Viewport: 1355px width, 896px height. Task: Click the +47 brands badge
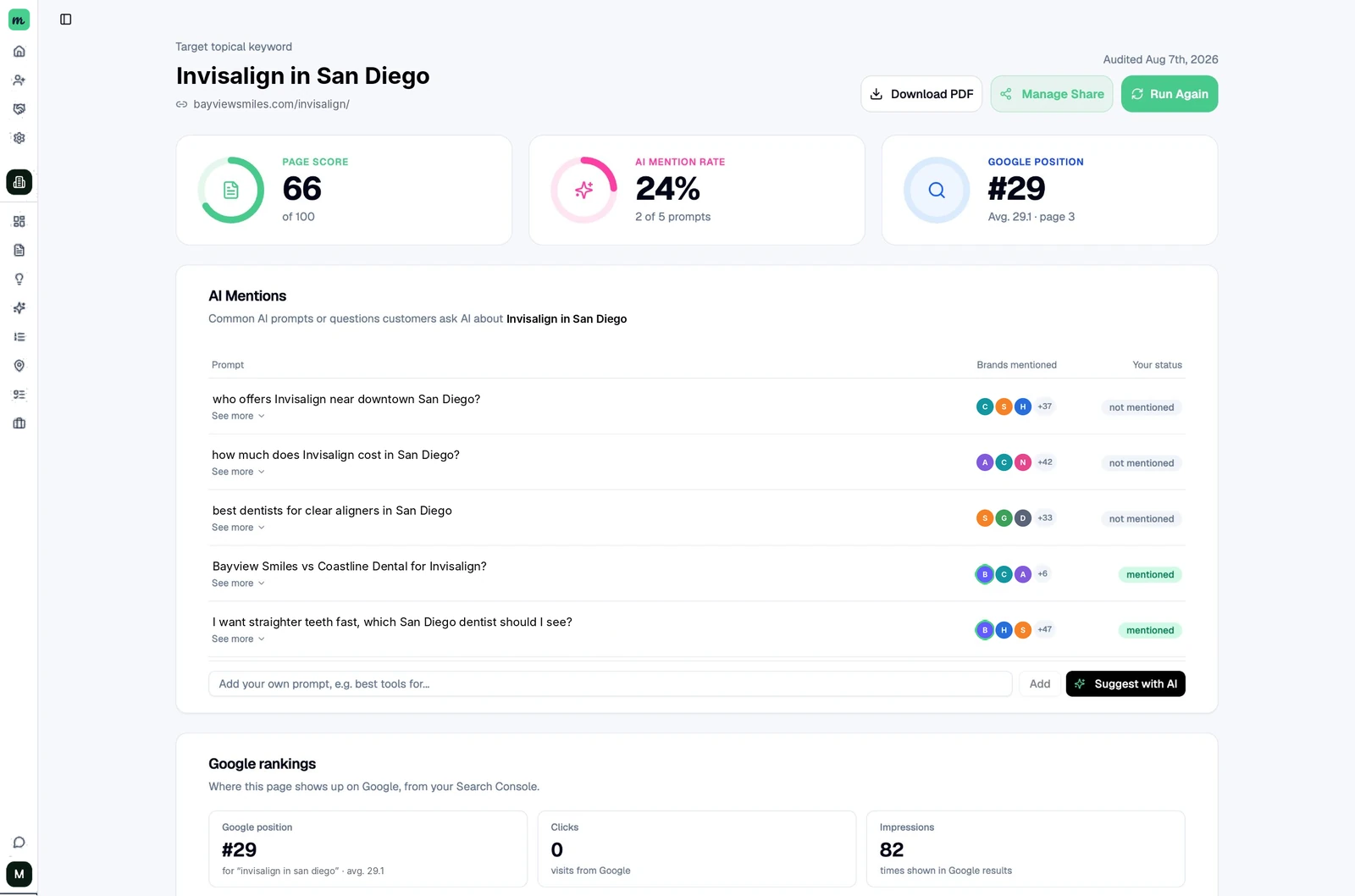point(1045,630)
